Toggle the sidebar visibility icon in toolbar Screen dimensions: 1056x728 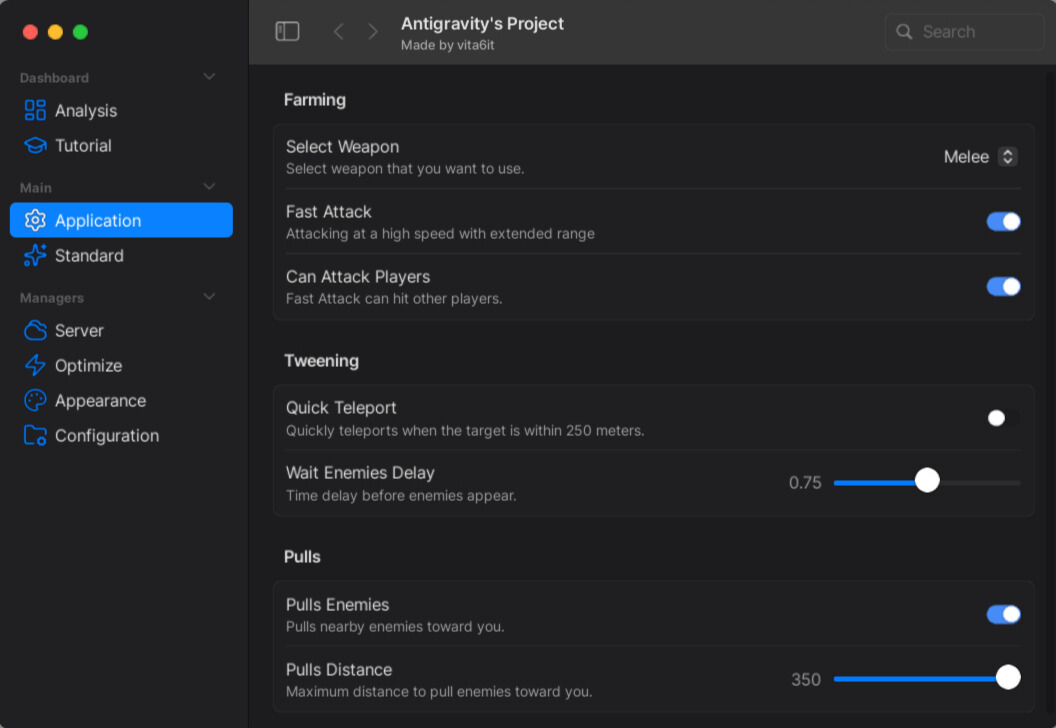(287, 31)
